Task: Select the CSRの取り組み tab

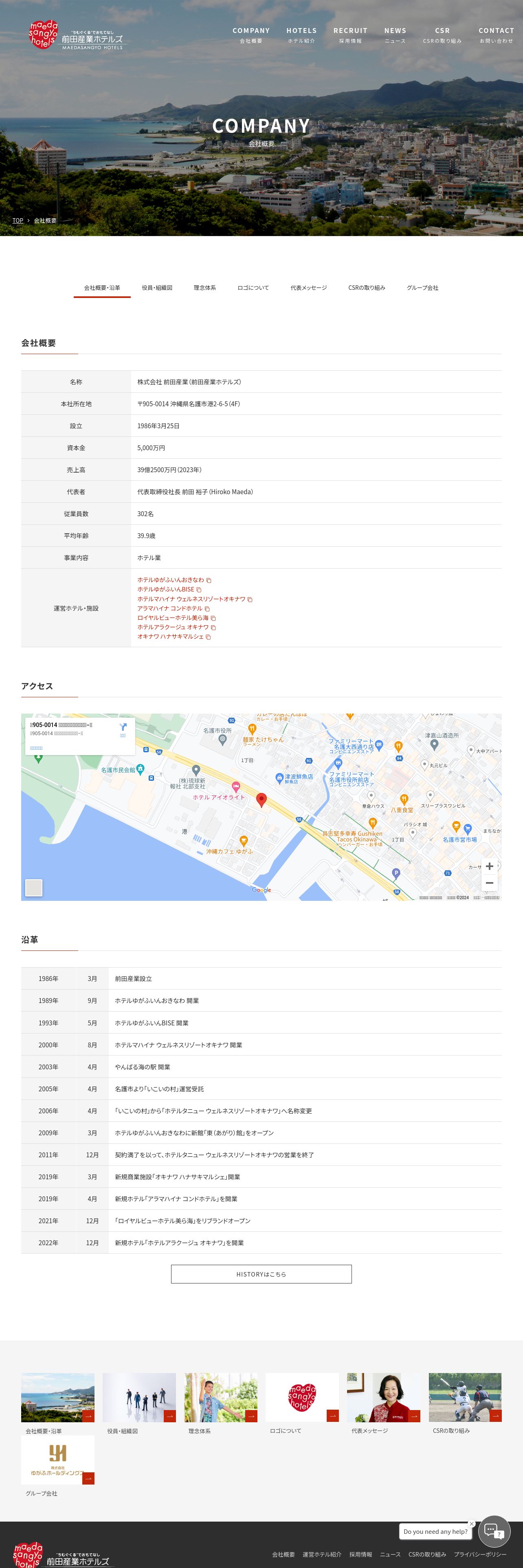Action: pyautogui.click(x=367, y=288)
